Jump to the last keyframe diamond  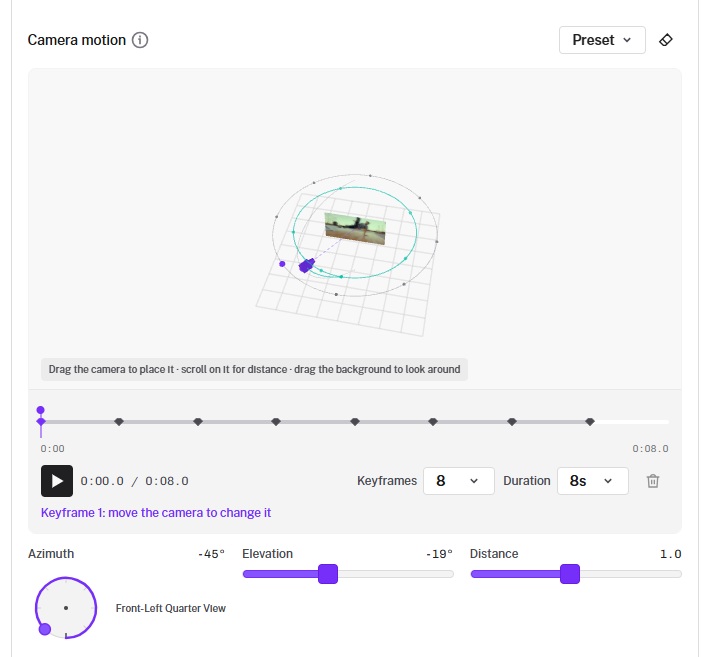point(590,421)
